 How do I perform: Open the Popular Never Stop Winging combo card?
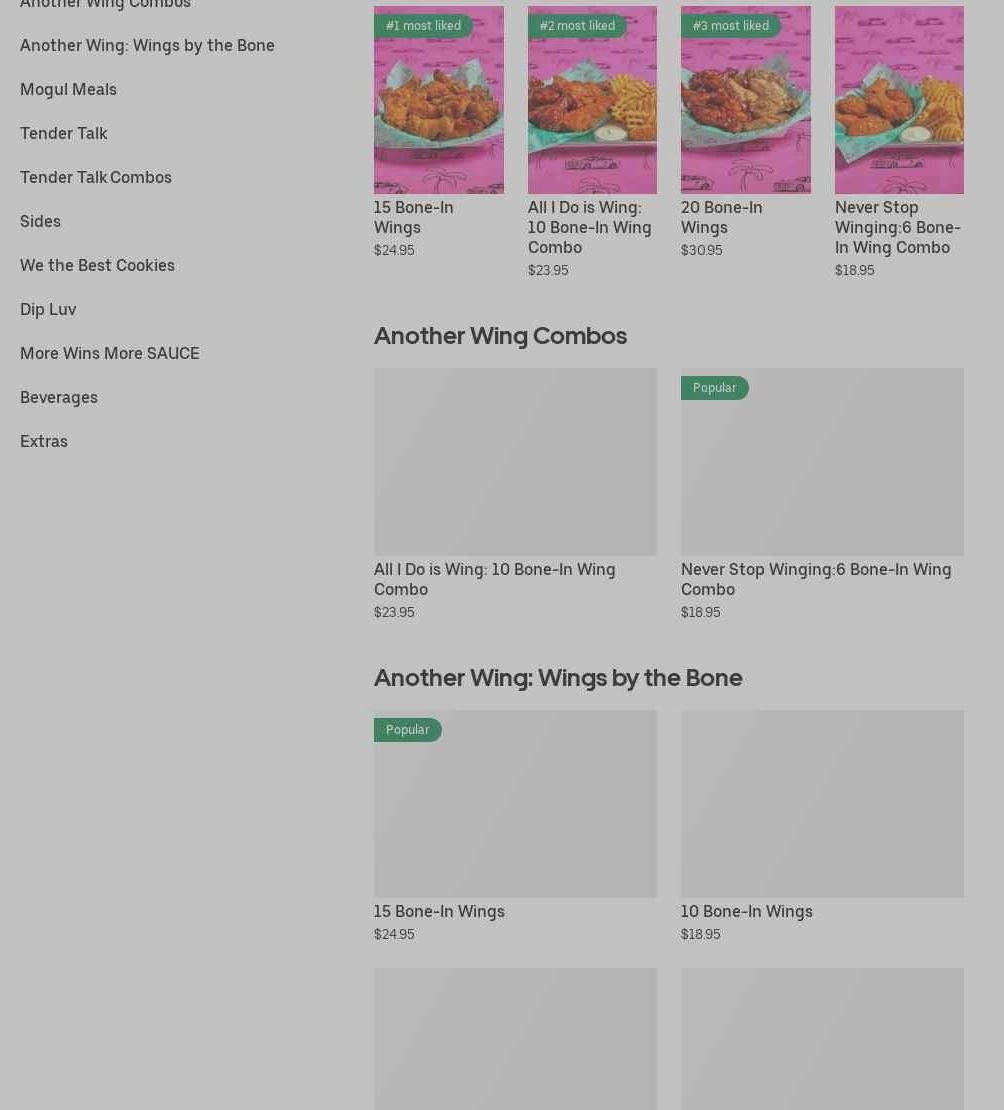coord(822,494)
